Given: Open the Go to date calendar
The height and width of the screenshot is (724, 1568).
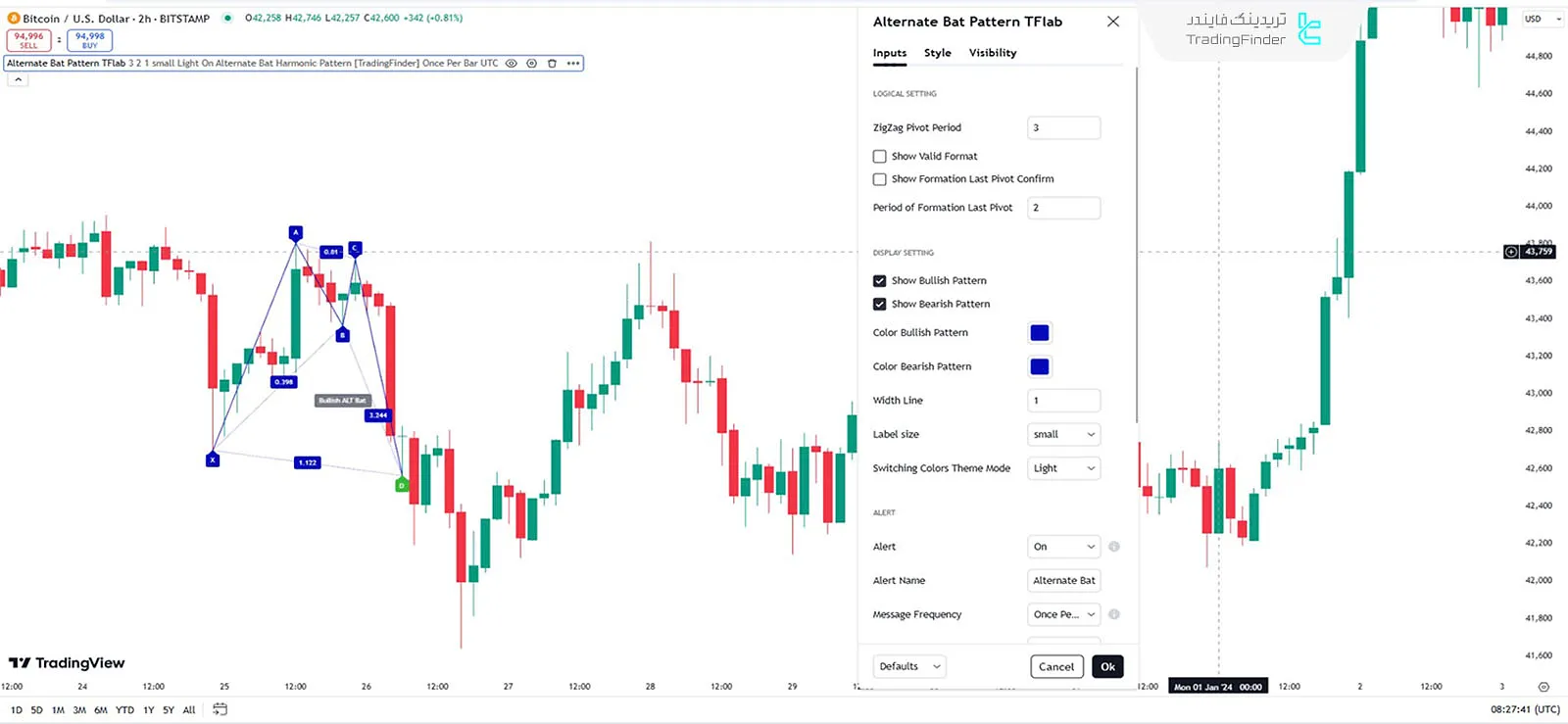Looking at the screenshot, I should click(220, 709).
